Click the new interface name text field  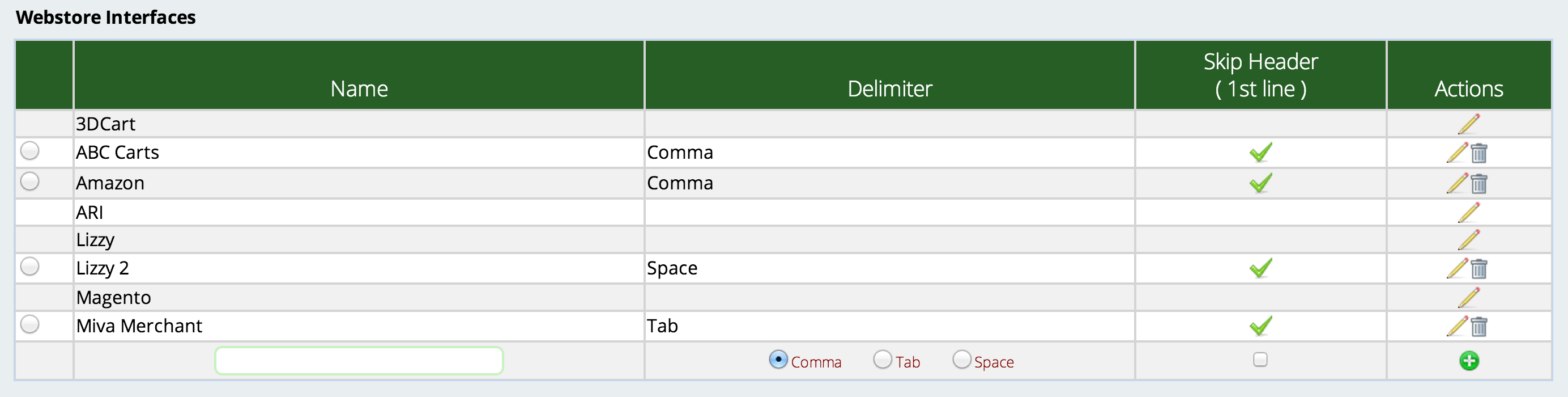(x=359, y=361)
